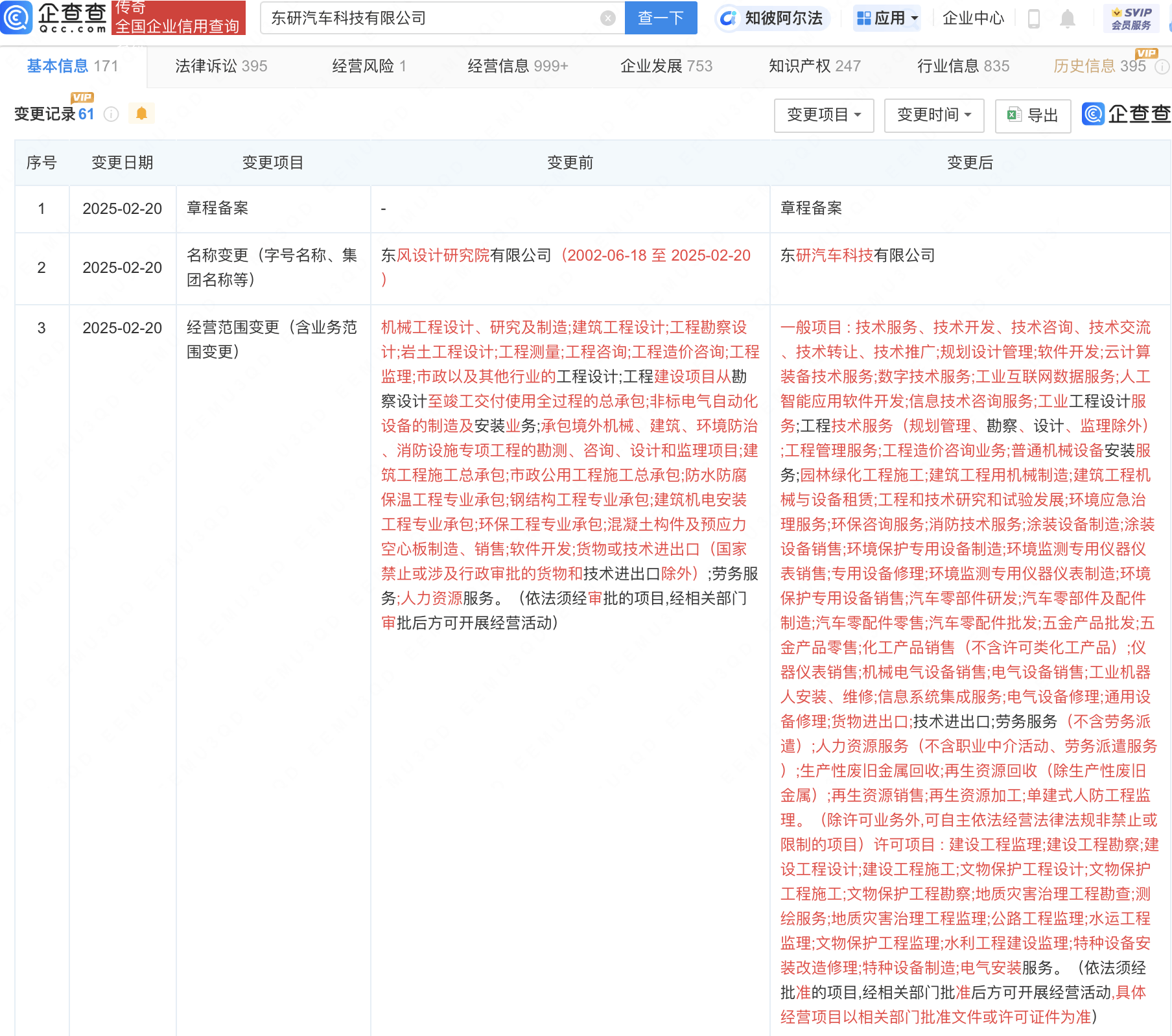
Task: Click 章程备案 in row 1 变更后 column
Action: point(811,208)
